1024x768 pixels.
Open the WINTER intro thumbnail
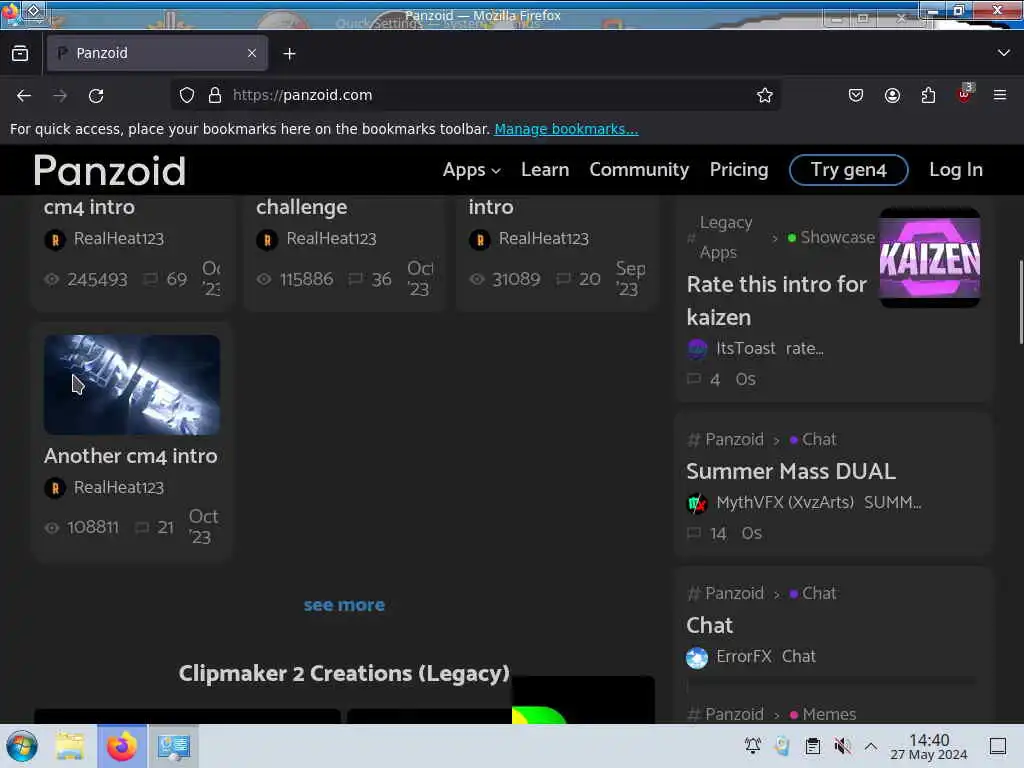132,385
